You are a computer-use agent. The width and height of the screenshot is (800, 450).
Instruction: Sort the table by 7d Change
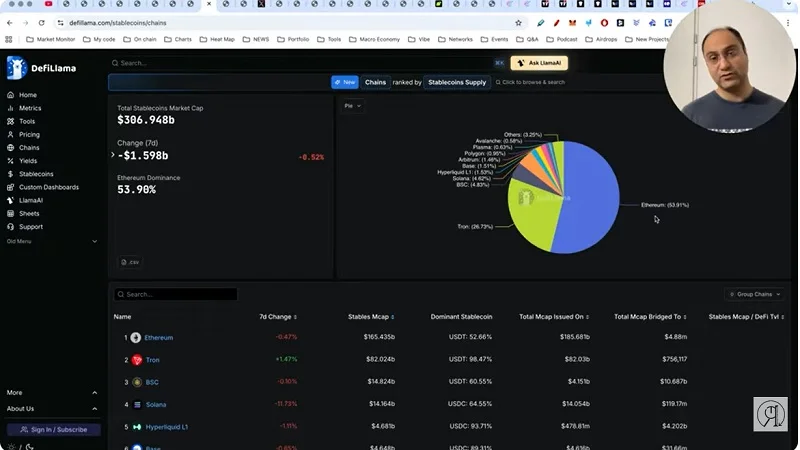[277, 317]
